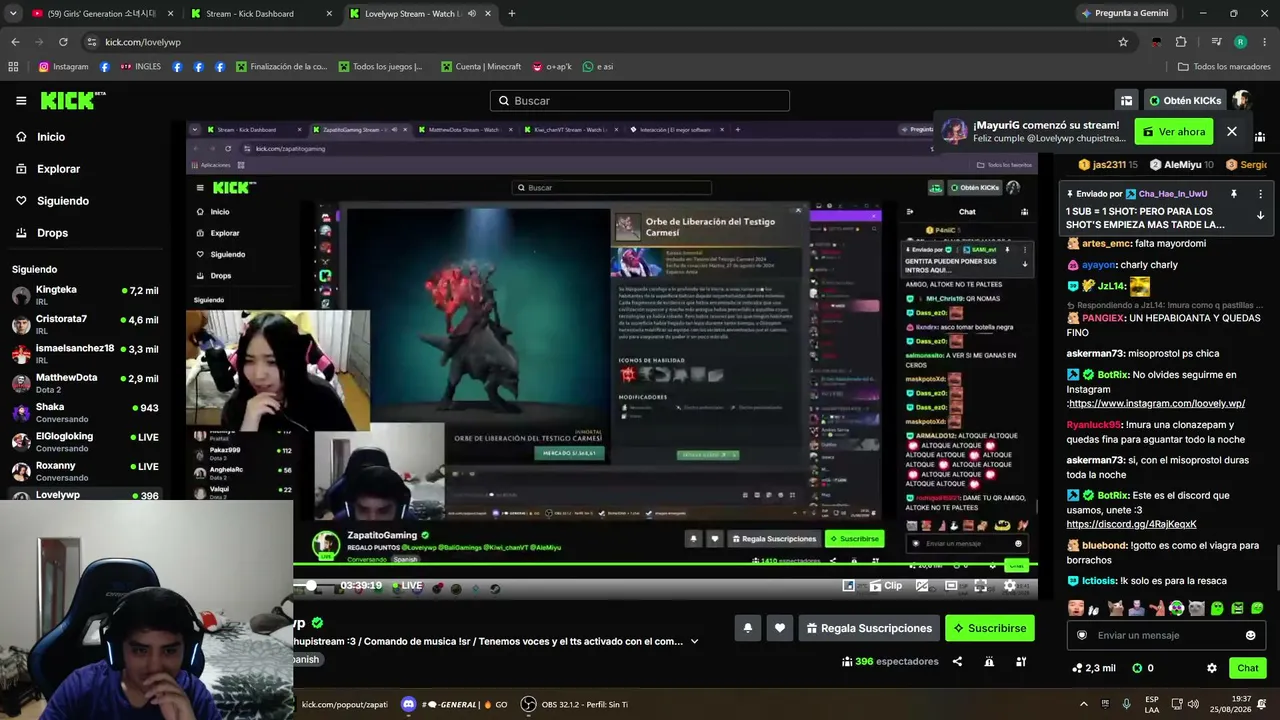
Task: Toggle fullscreen in the video player
Action: point(980,586)
